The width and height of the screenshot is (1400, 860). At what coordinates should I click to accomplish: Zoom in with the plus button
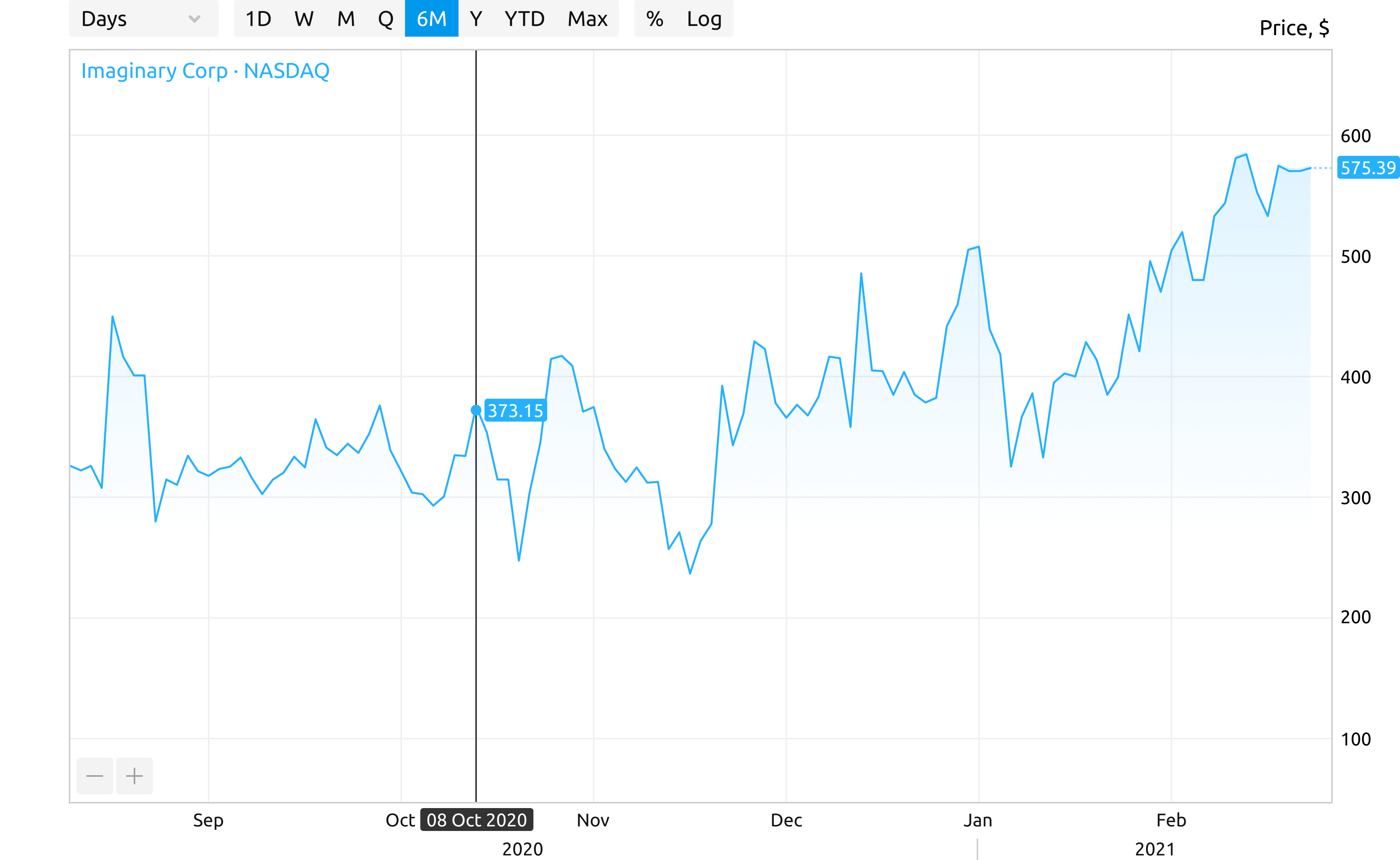134,776
